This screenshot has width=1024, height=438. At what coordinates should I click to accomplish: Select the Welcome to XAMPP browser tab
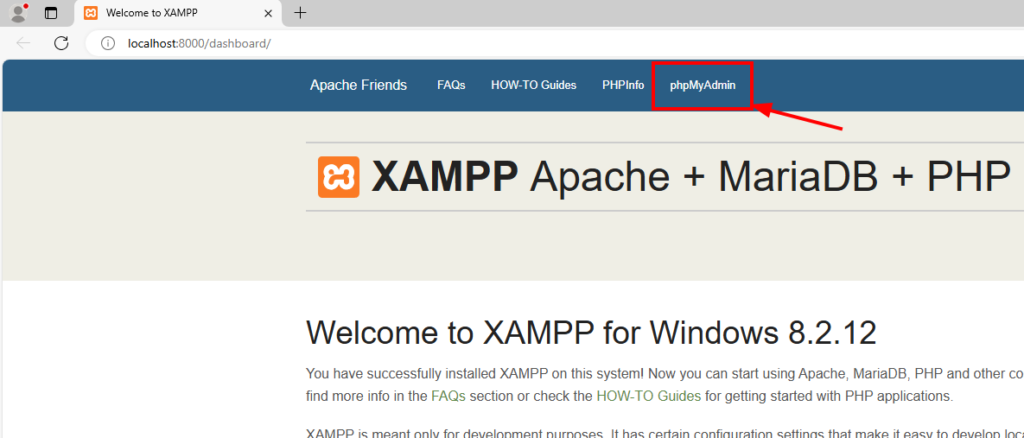point(170,13)
